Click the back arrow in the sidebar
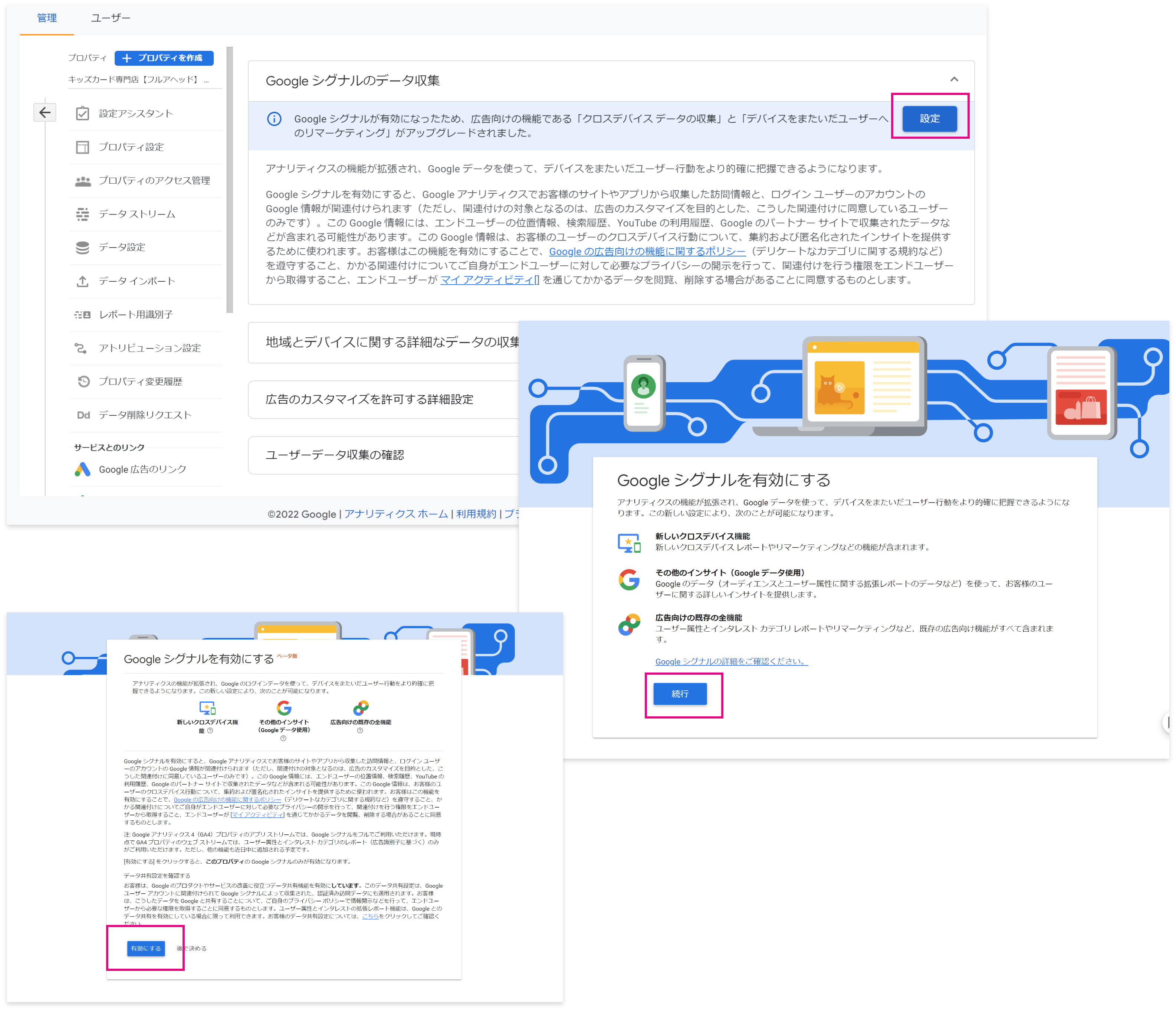The image size is (1176, 1011). coord(45,112)
